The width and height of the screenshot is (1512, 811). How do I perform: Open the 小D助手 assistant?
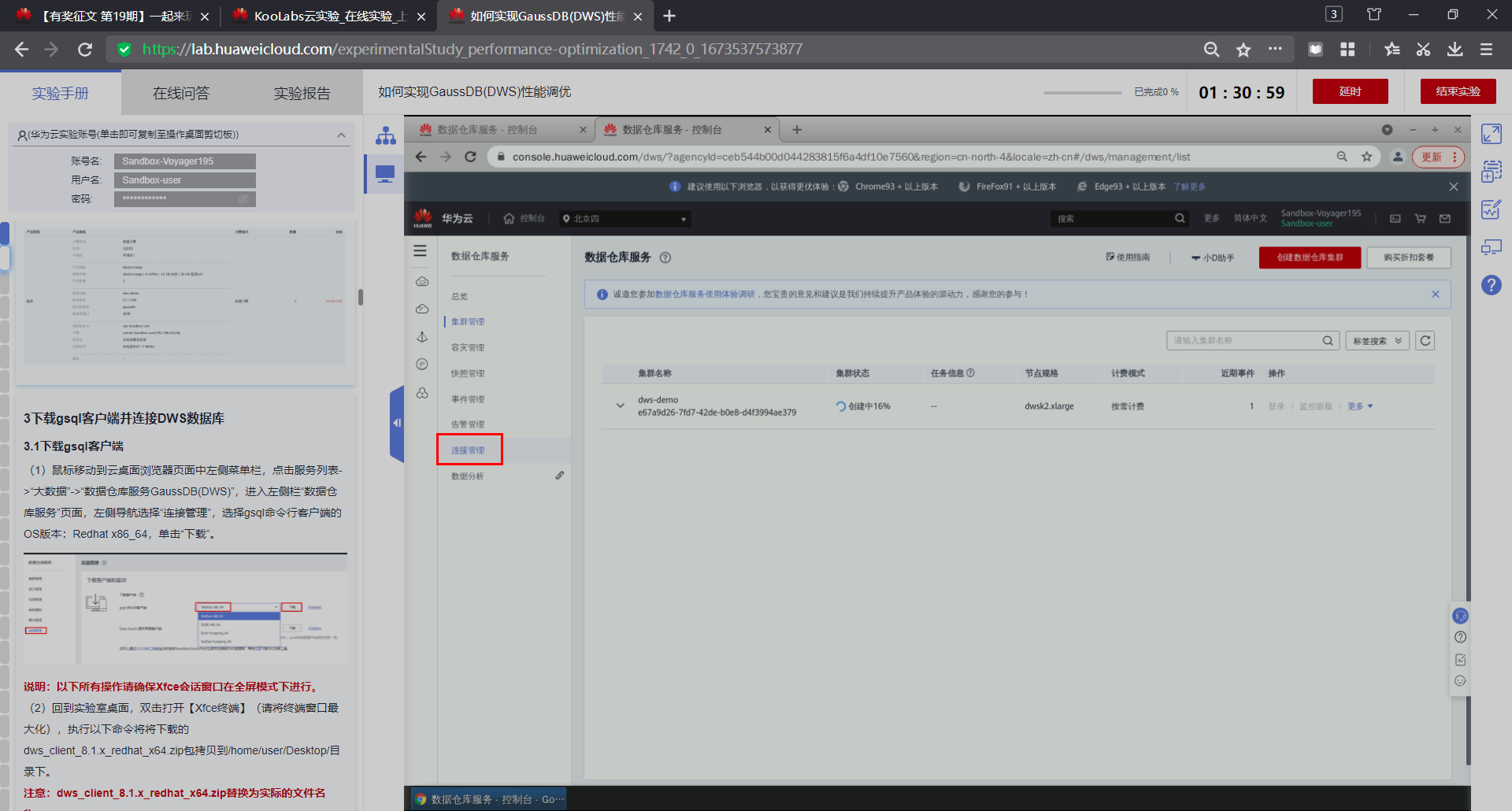point(1213,257)
